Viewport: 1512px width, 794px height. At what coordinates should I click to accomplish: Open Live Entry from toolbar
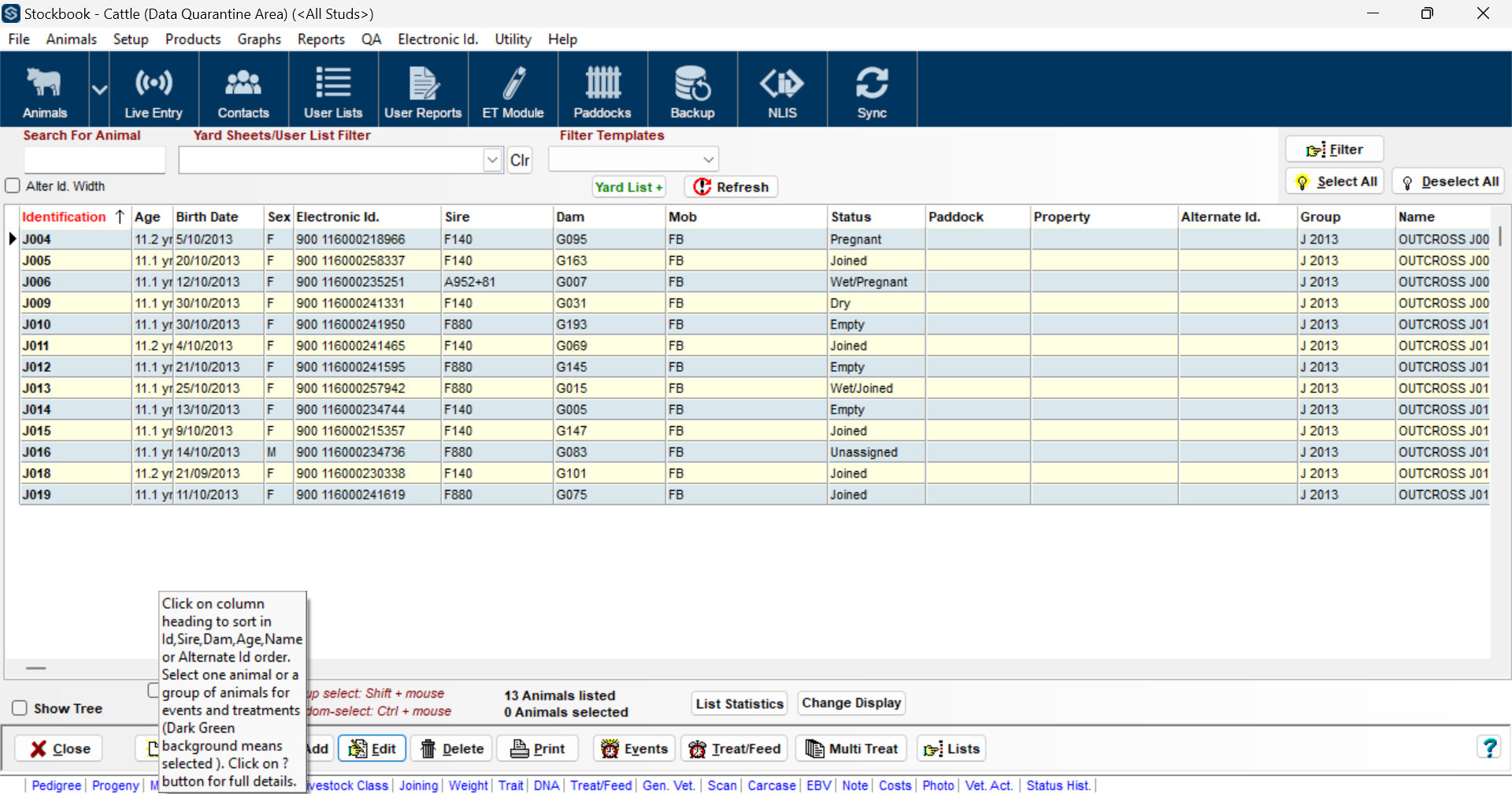(x=154, y=91)
